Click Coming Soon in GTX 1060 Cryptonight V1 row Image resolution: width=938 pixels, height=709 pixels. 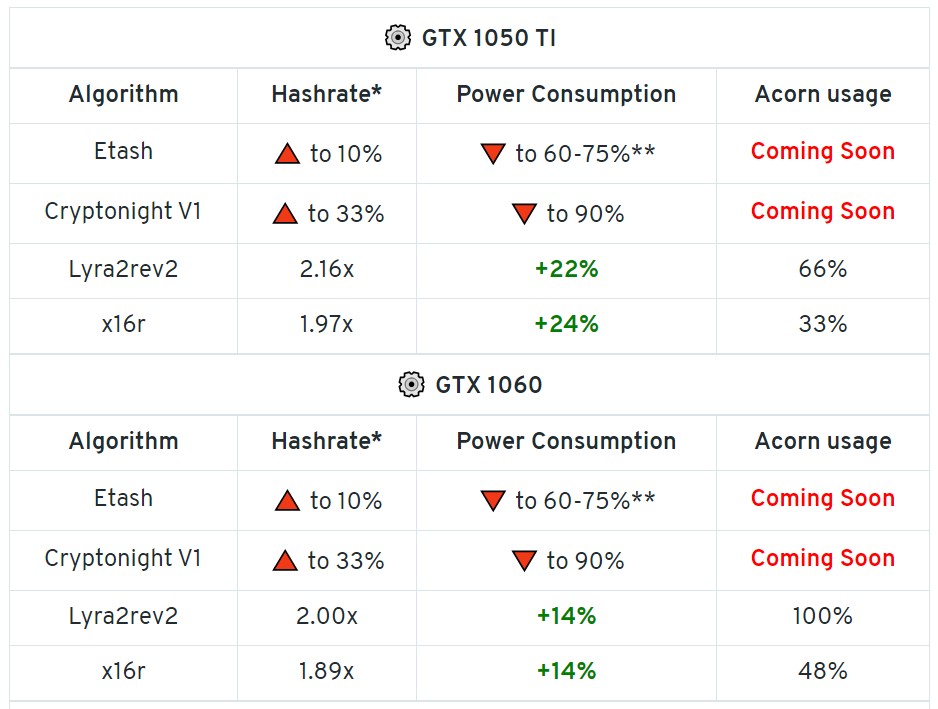pos(822,559)
